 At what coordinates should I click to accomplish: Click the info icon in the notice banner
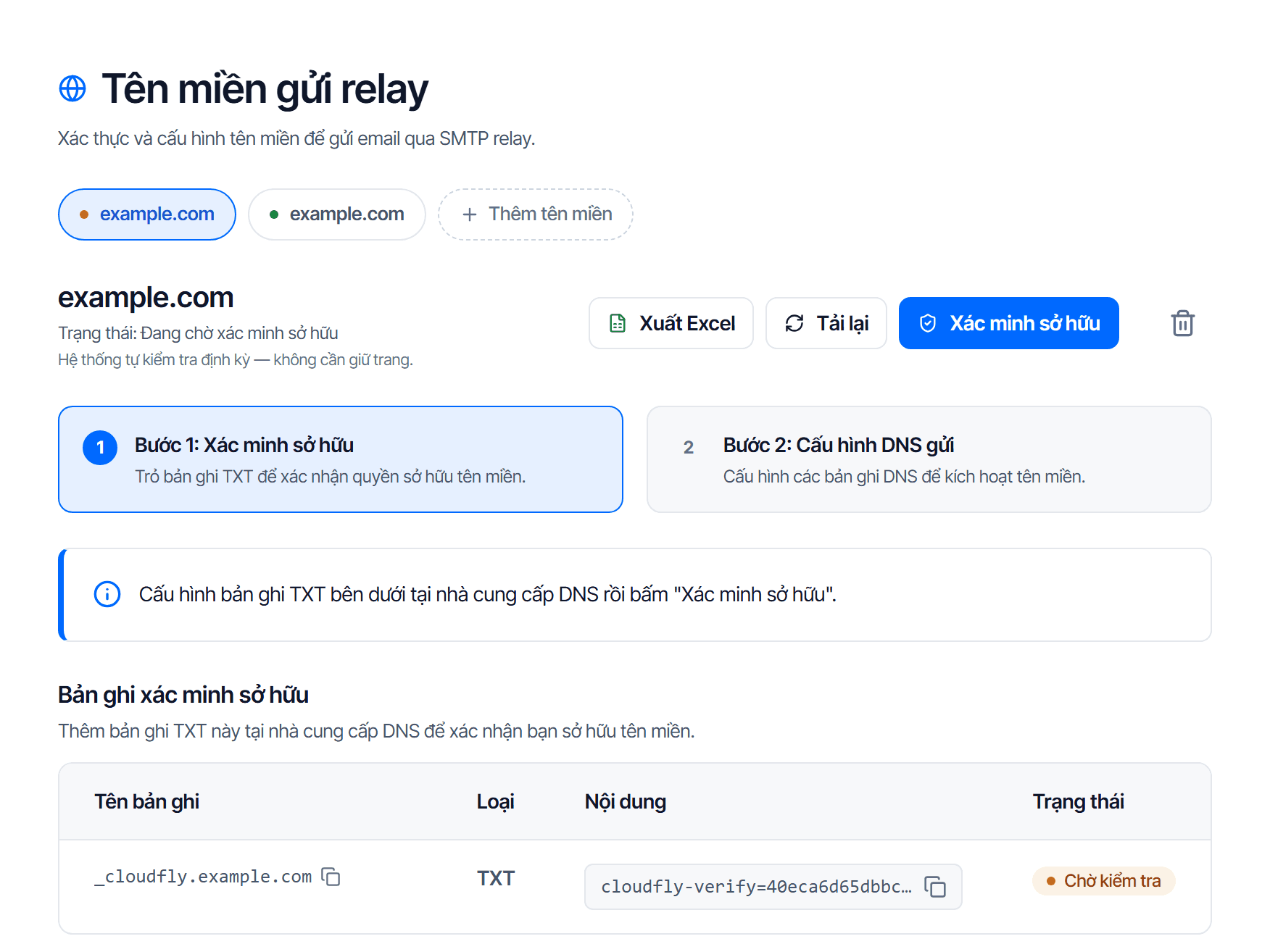point(107,594)
